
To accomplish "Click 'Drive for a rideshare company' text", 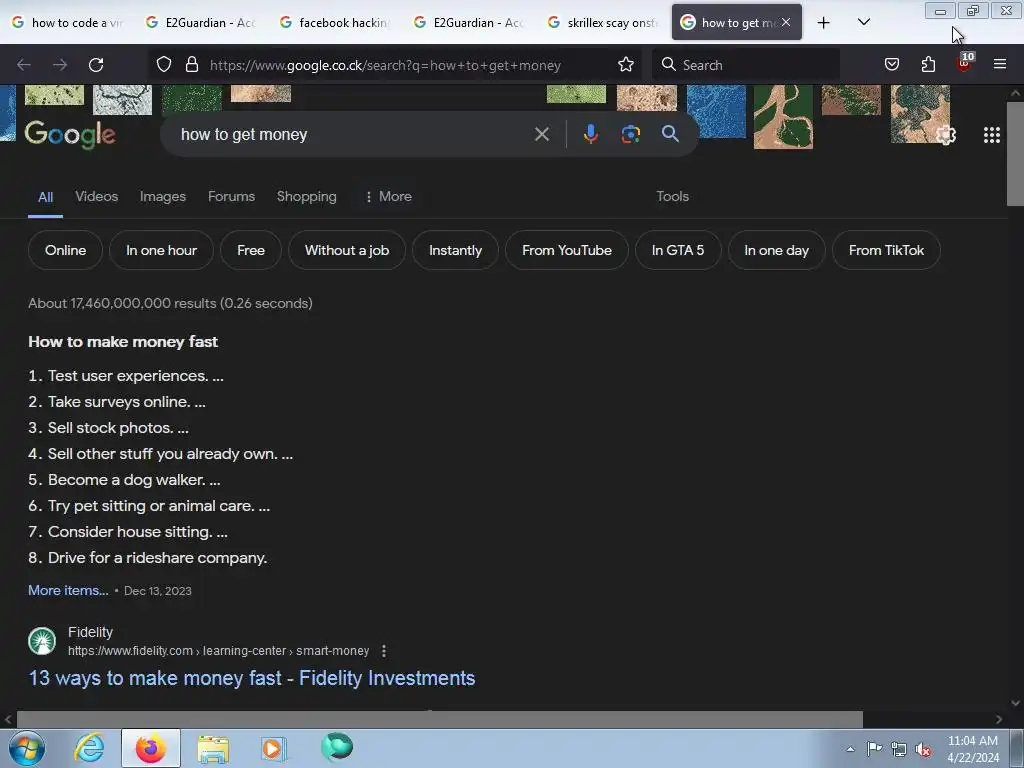I will coord(157,558).
